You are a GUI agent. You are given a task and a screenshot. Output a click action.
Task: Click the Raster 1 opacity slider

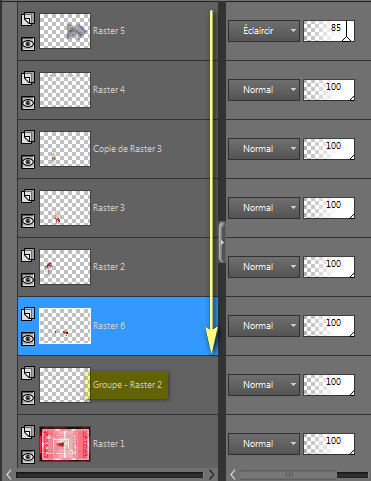[x=329, y=444]
